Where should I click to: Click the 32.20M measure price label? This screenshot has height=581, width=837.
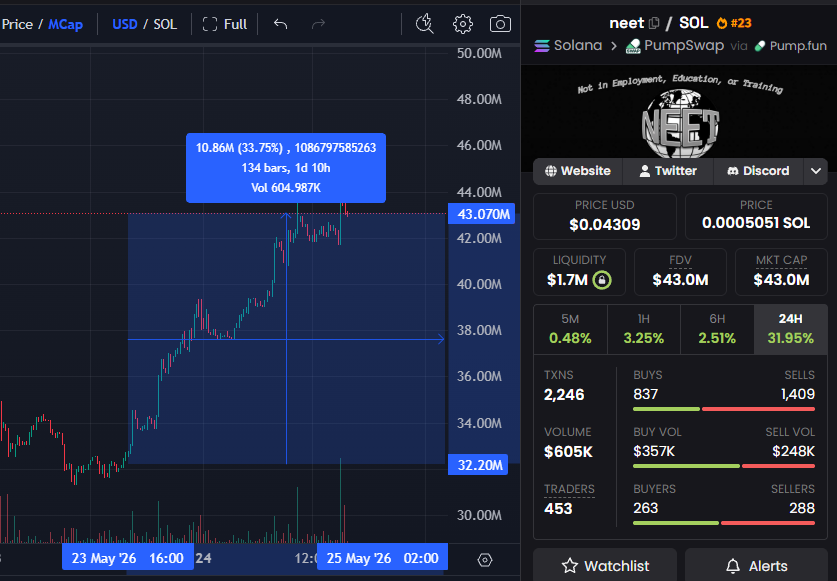pos(478,465)
